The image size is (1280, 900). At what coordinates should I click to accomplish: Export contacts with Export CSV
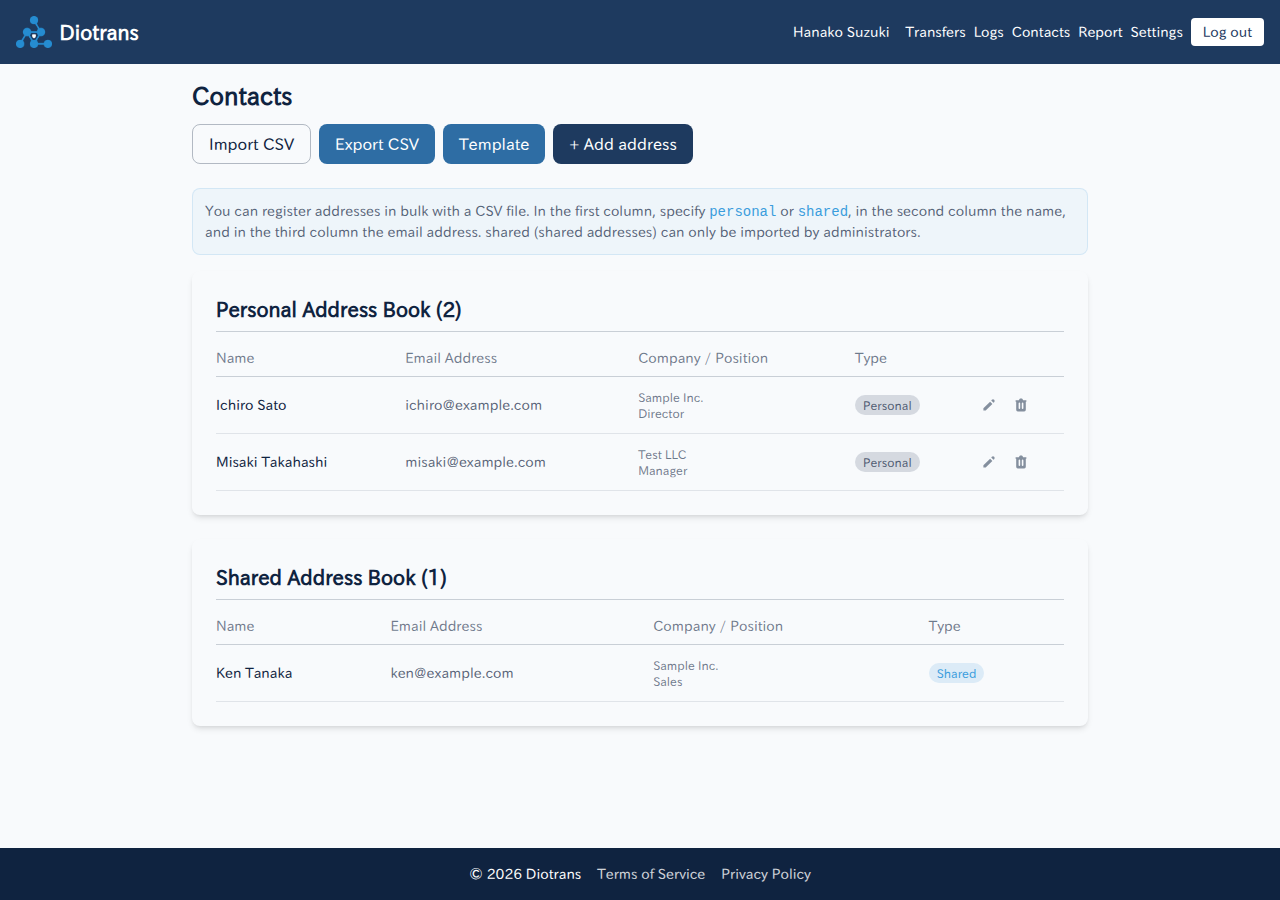point(377,144)
